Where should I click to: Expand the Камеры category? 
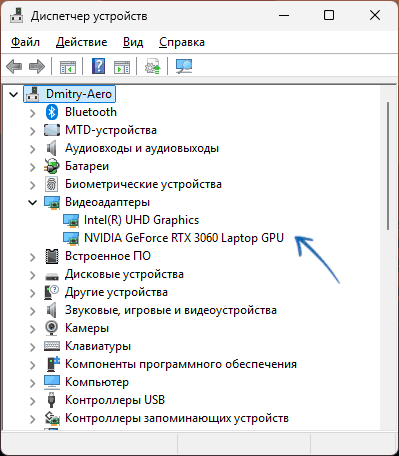click(32, 329)
